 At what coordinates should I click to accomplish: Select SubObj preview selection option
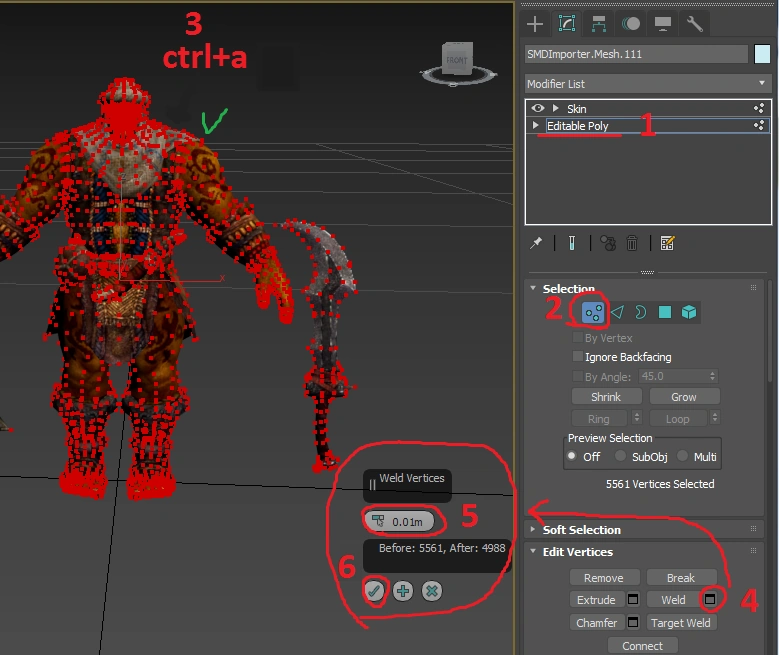coord(622,456)
